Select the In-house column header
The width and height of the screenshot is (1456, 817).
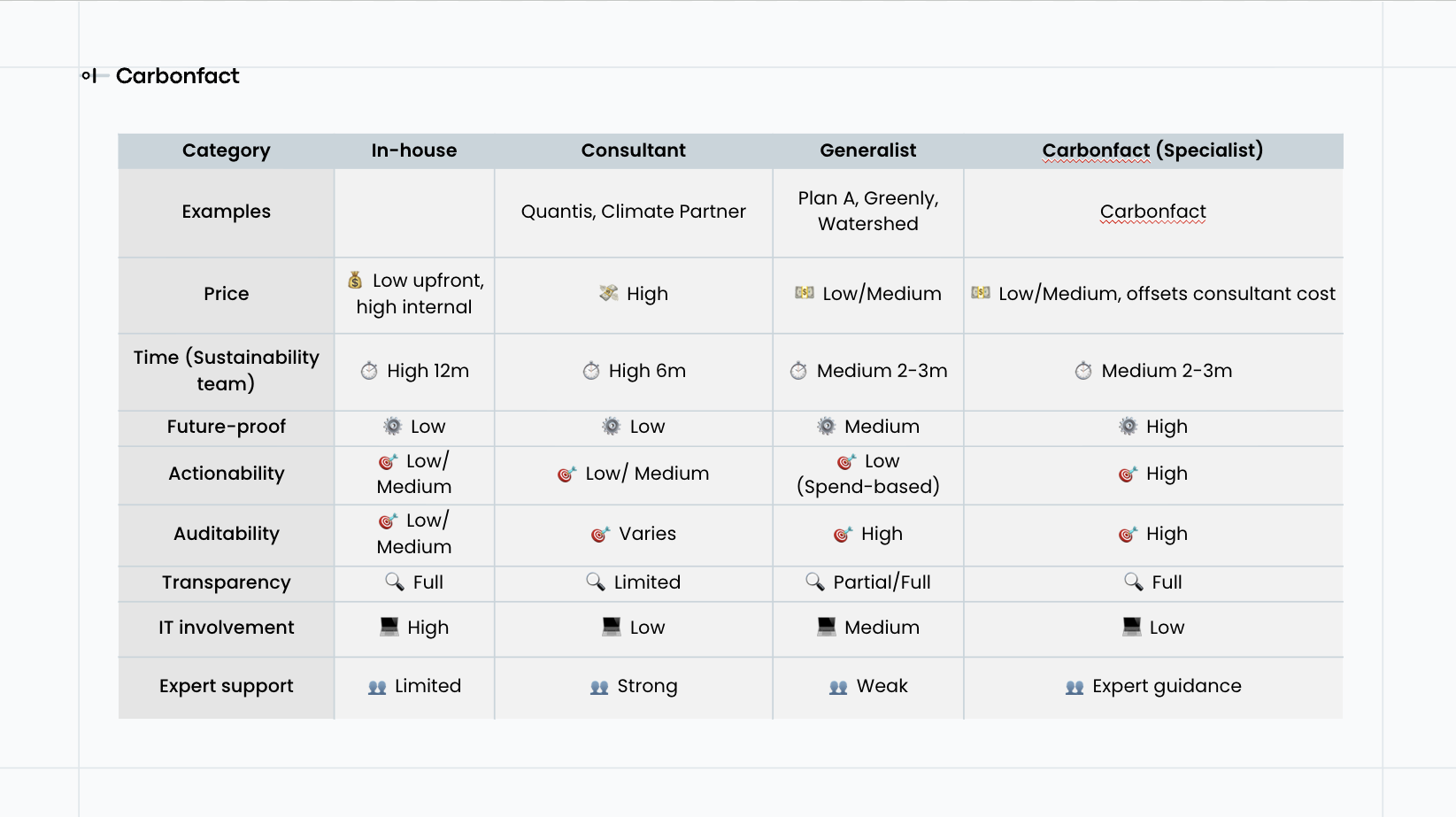coord(413,150)
